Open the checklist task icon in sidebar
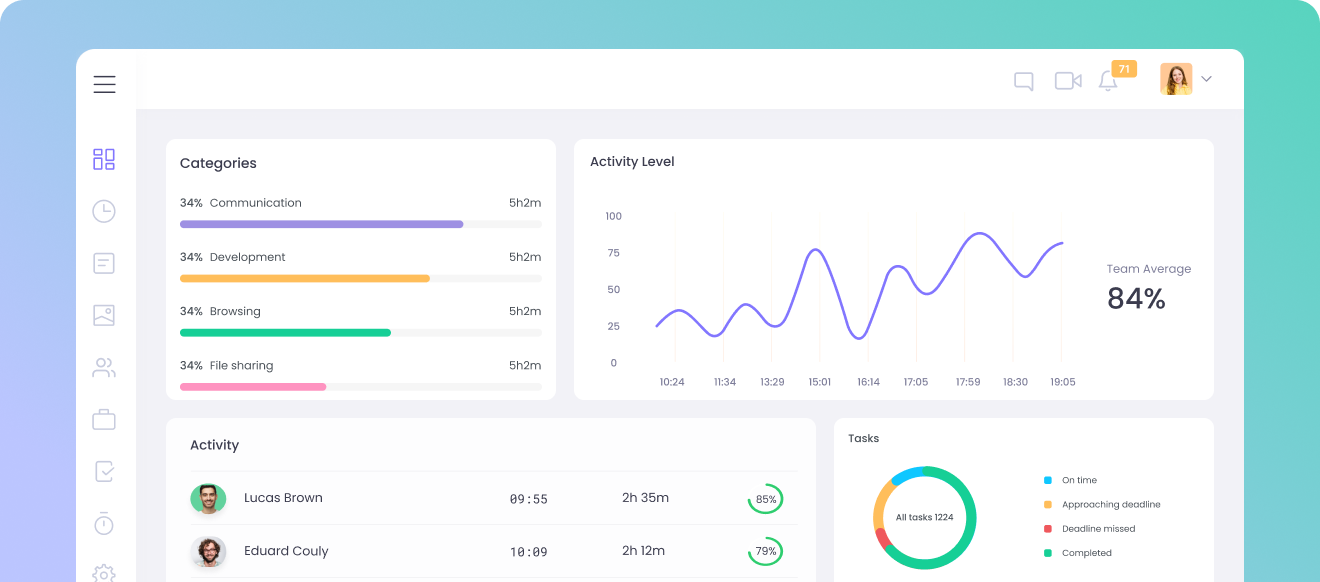Image resolution: width=1320 pixels, height=582 pixels. click(x=104, y=471)
